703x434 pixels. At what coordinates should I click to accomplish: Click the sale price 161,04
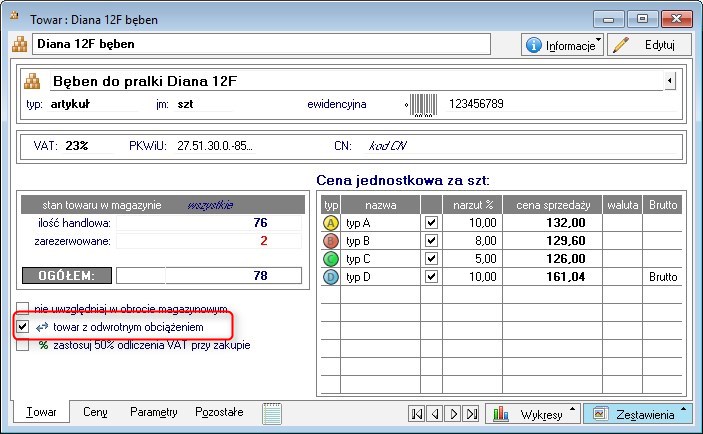[x=566, y=277]
